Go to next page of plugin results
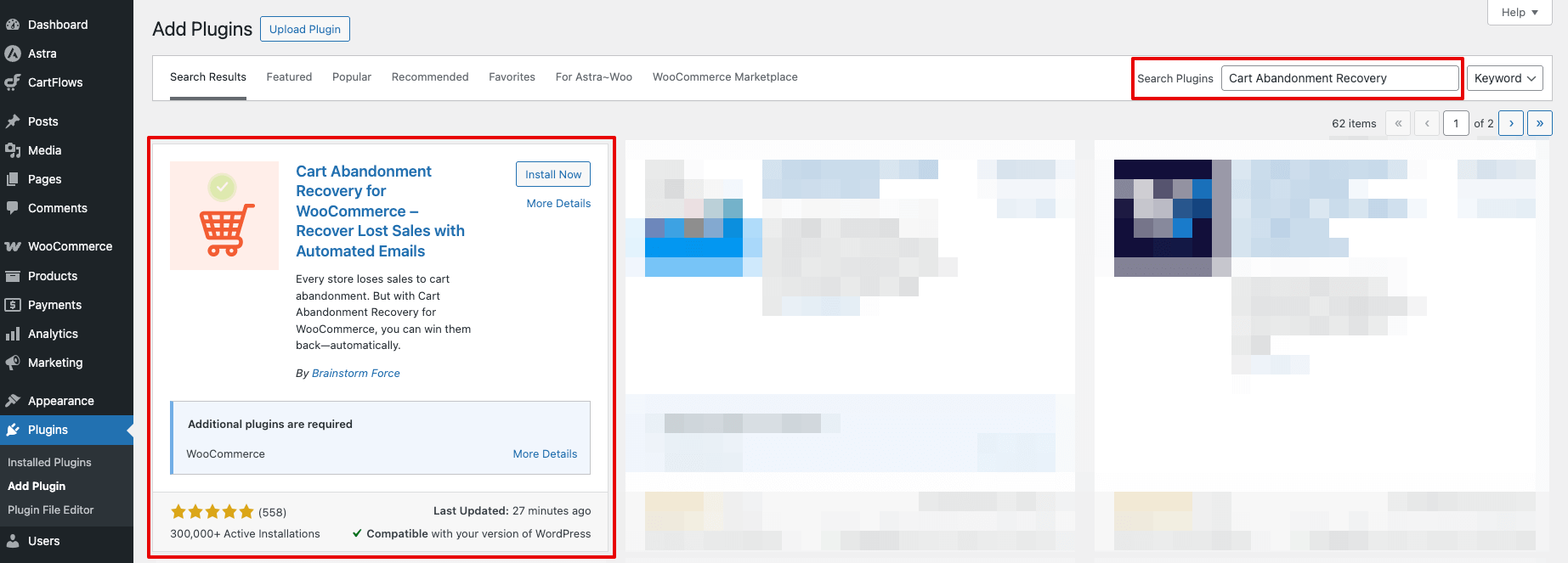The height and width of the screenshot is (563, 1568). coord(1511,123)
